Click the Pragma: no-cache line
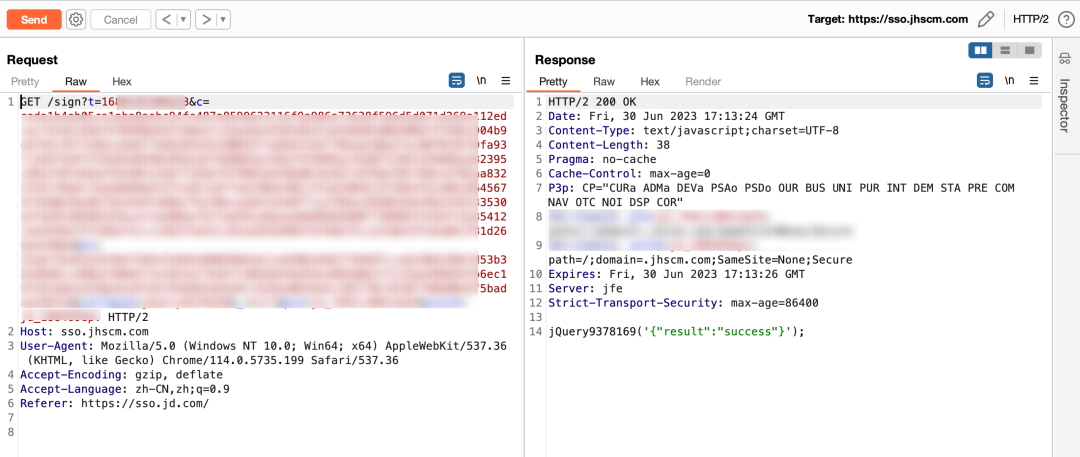1080x457 pixels. 602,159
